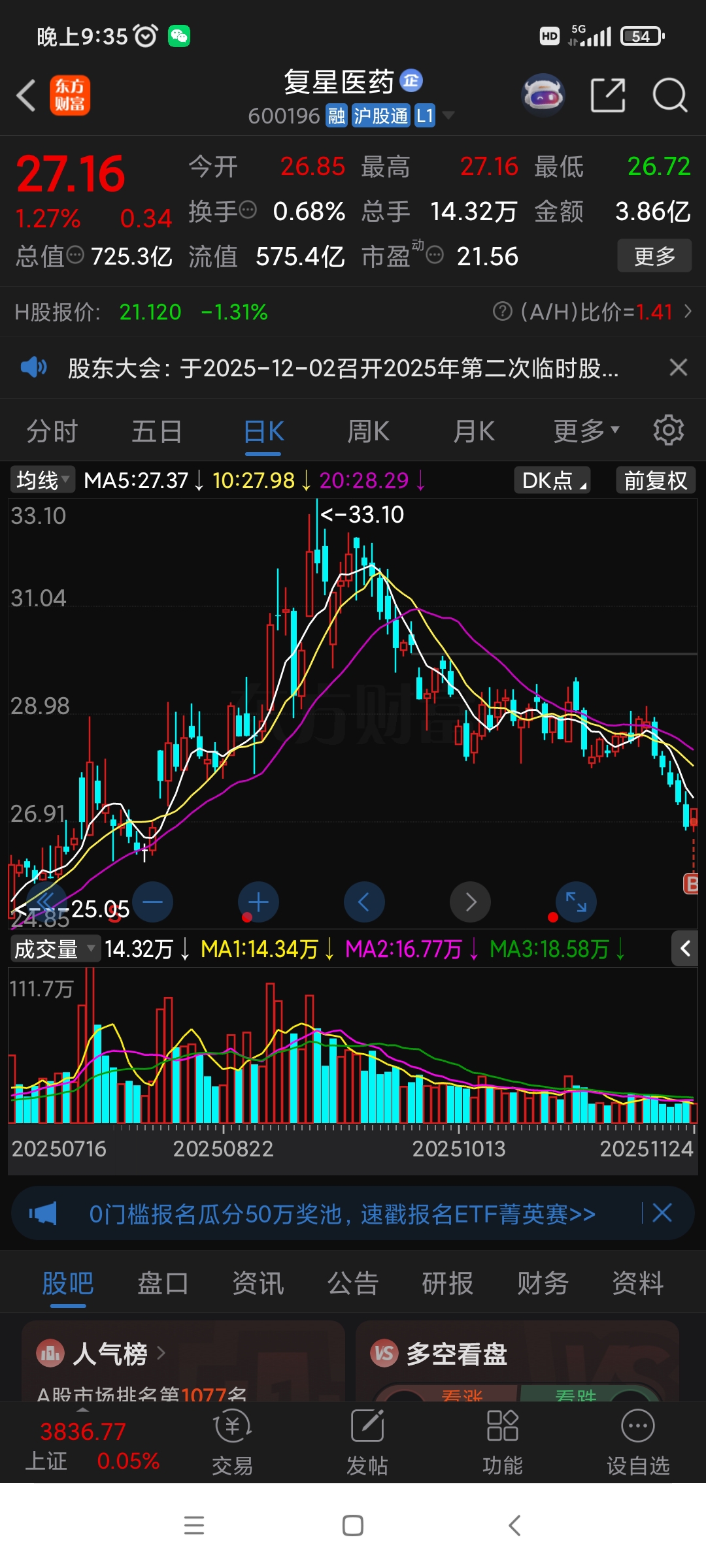Expand 更多 chart period dropdown
The width and height of the screenshot is (706, 1568).
click(586, 432)
